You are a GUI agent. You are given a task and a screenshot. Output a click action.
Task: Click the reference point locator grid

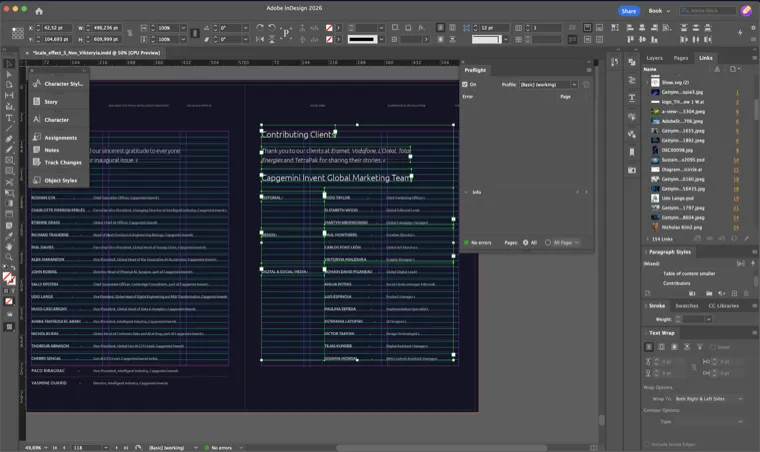(17, 33)
